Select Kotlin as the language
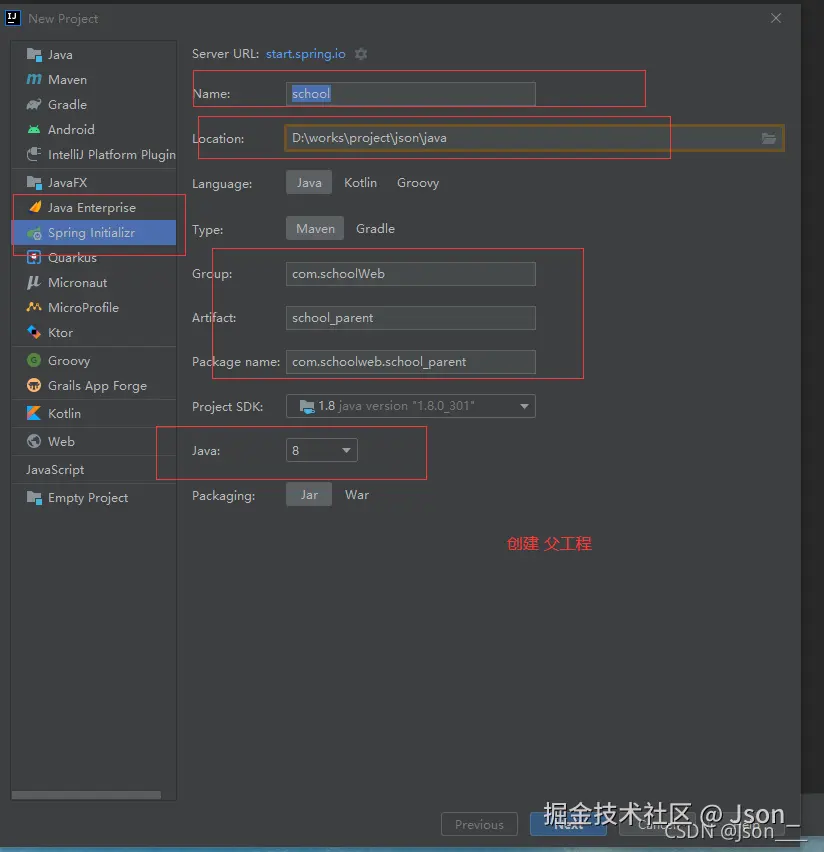Viewport: 824px width, 852px height. (360, 183)
